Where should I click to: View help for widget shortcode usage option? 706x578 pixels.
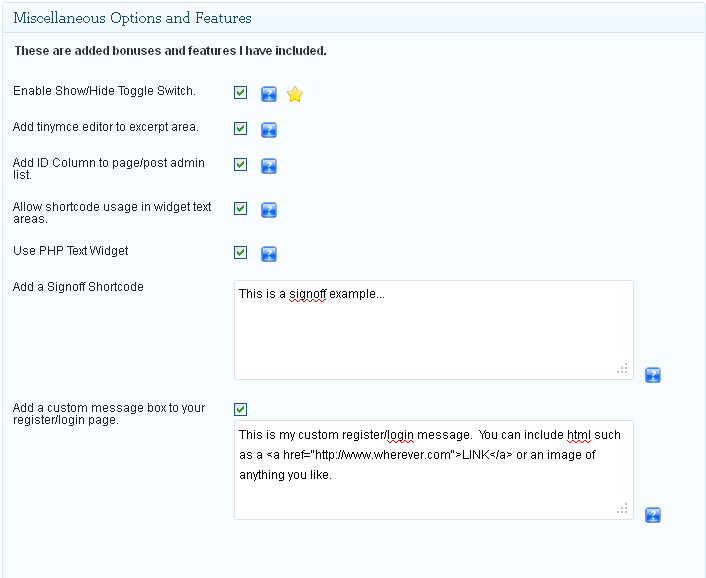click(268, 210)
